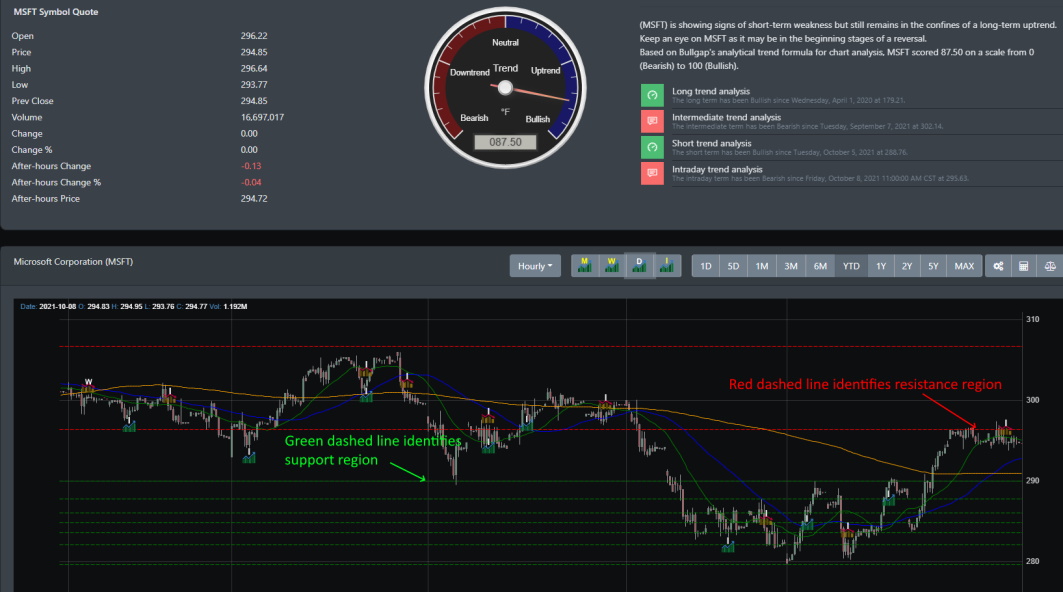Click the After-hours Price value 294.72

pyautogui.click(x=254, y=198)
